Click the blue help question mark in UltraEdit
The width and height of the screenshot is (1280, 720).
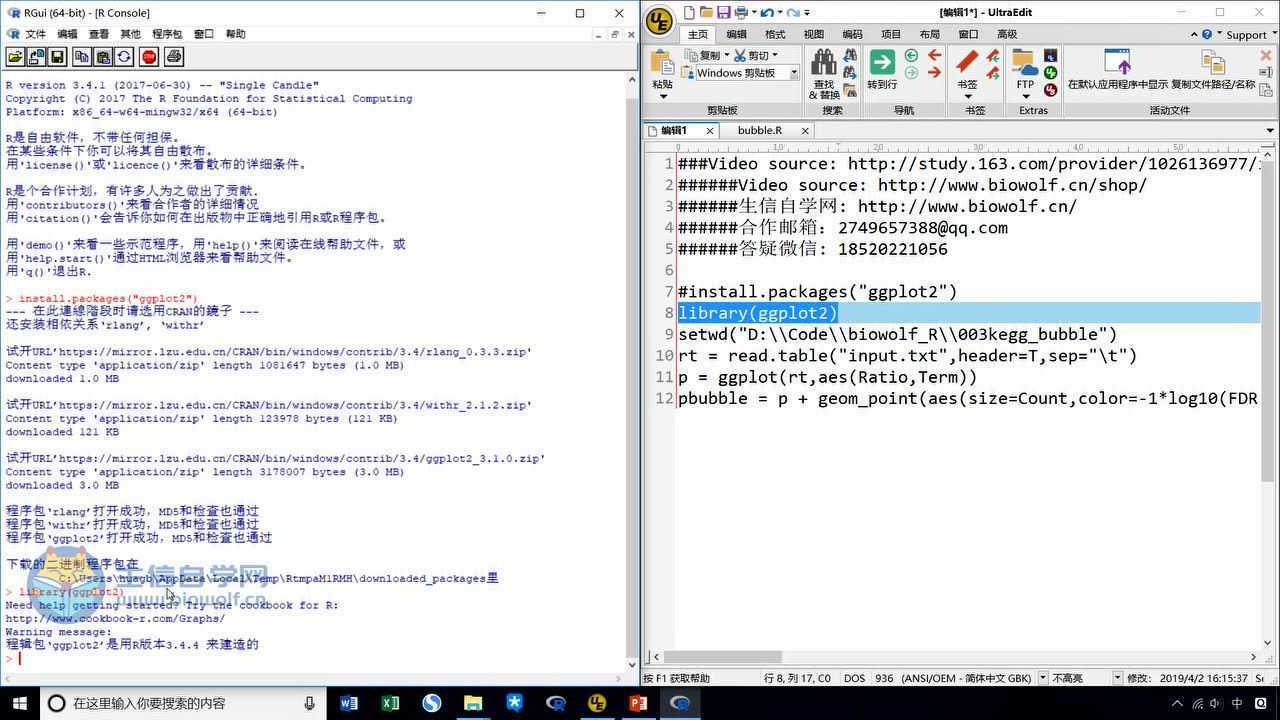coord(1207,34)
